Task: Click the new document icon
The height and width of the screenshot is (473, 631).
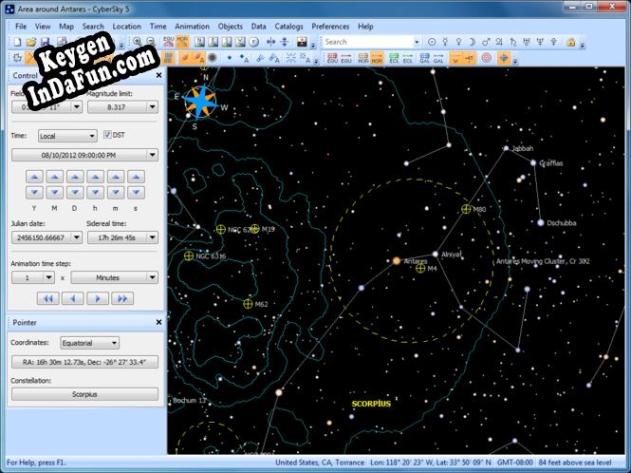Action: point(18,41)
